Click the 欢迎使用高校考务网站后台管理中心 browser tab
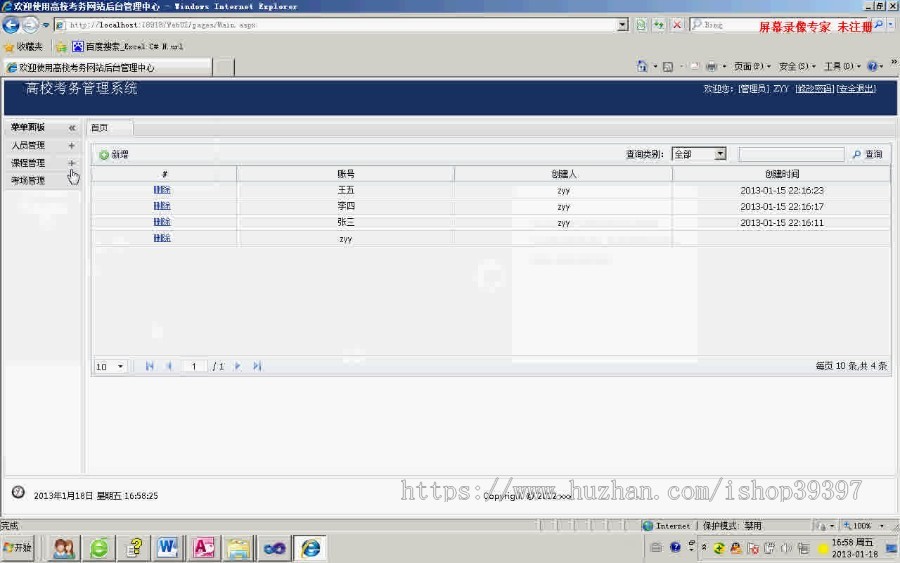Image resolution: width=900 pixels, height=563 pixels. 108,68
